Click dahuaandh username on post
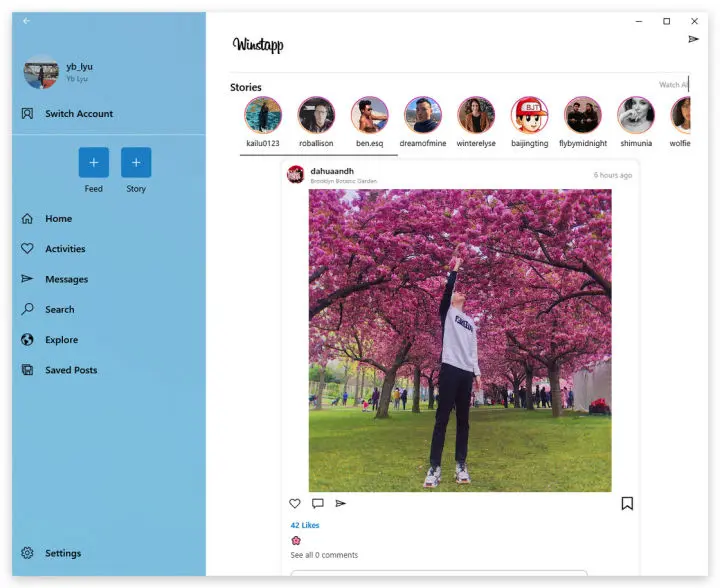 point(332,171)
